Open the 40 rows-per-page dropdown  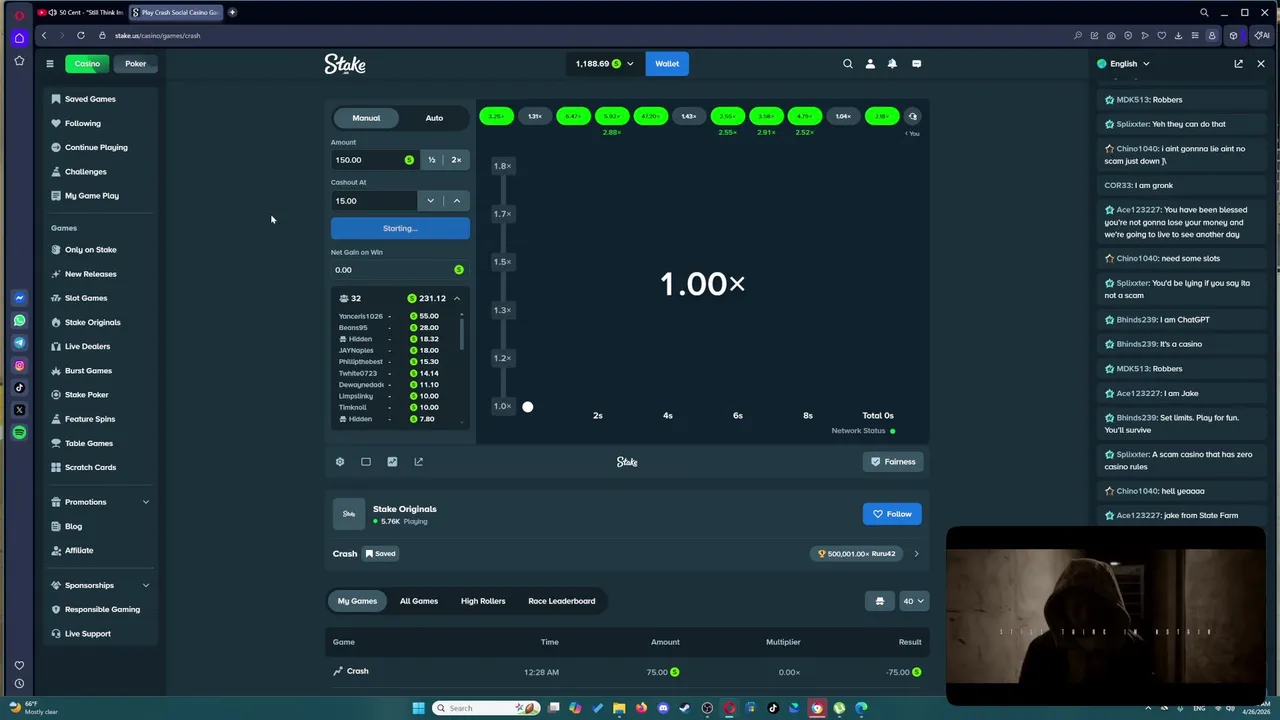tap(913, 601)
